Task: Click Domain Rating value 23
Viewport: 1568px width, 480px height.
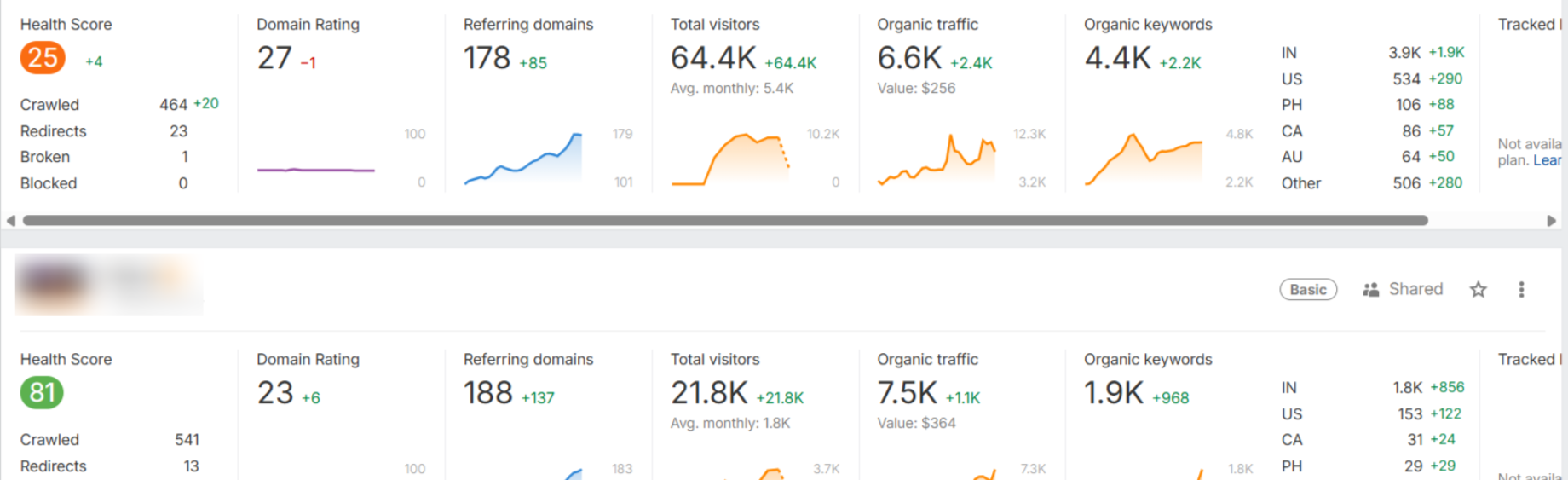Action: click(275, 393)
